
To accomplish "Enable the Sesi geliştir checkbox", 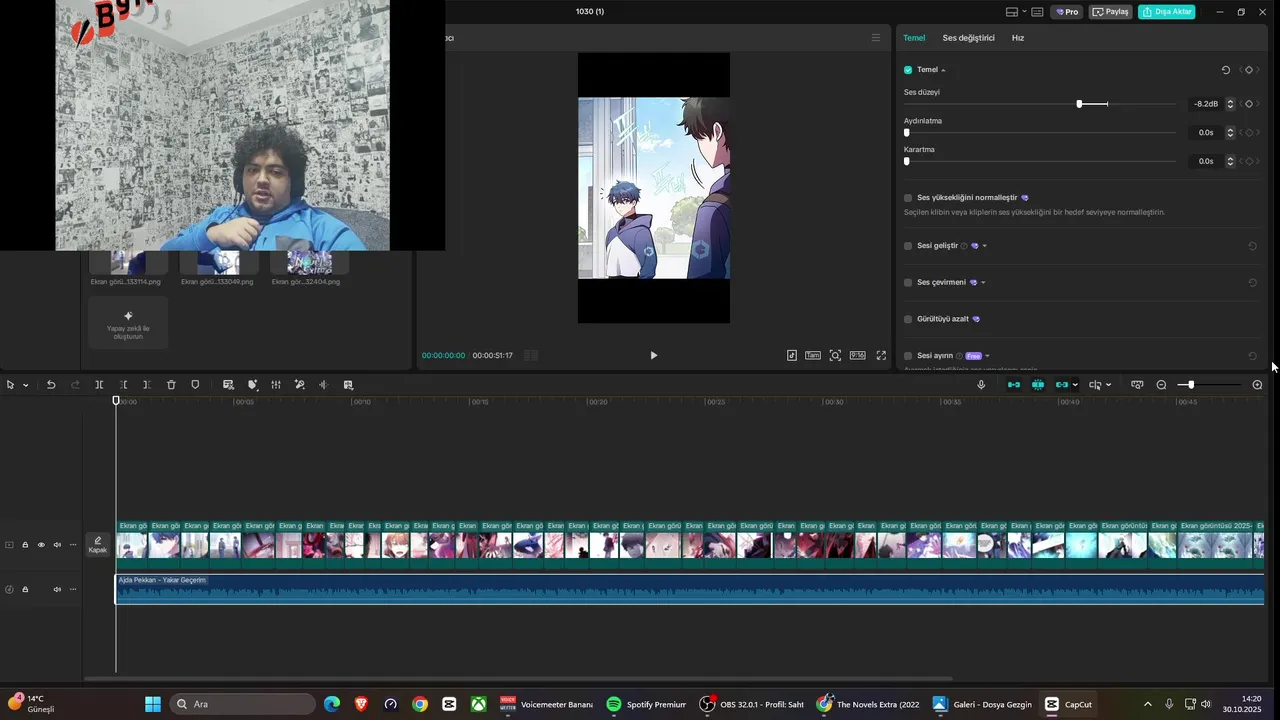I will click(x=908, y=246).
